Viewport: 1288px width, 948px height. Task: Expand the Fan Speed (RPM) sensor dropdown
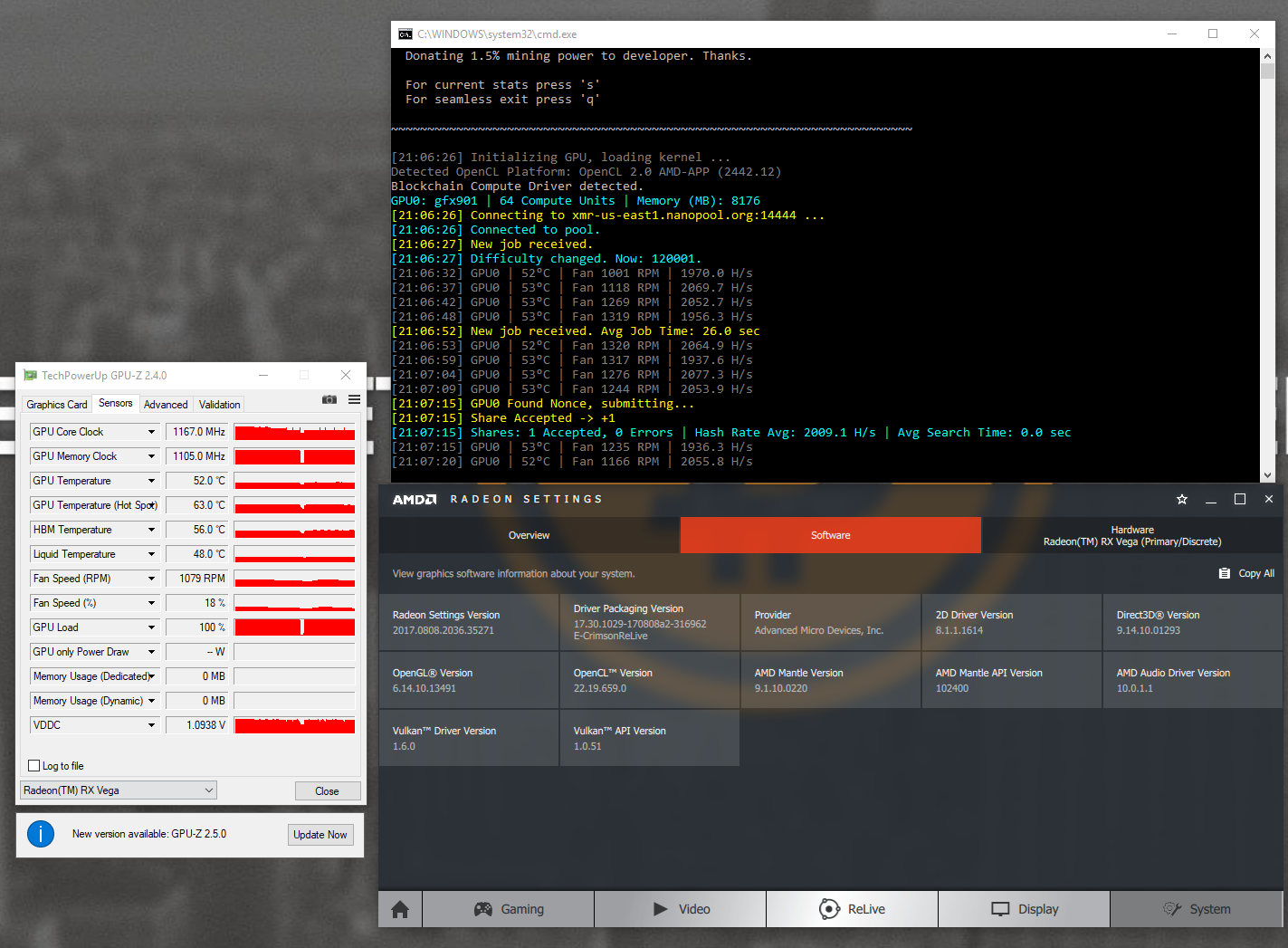click(151, 579)
